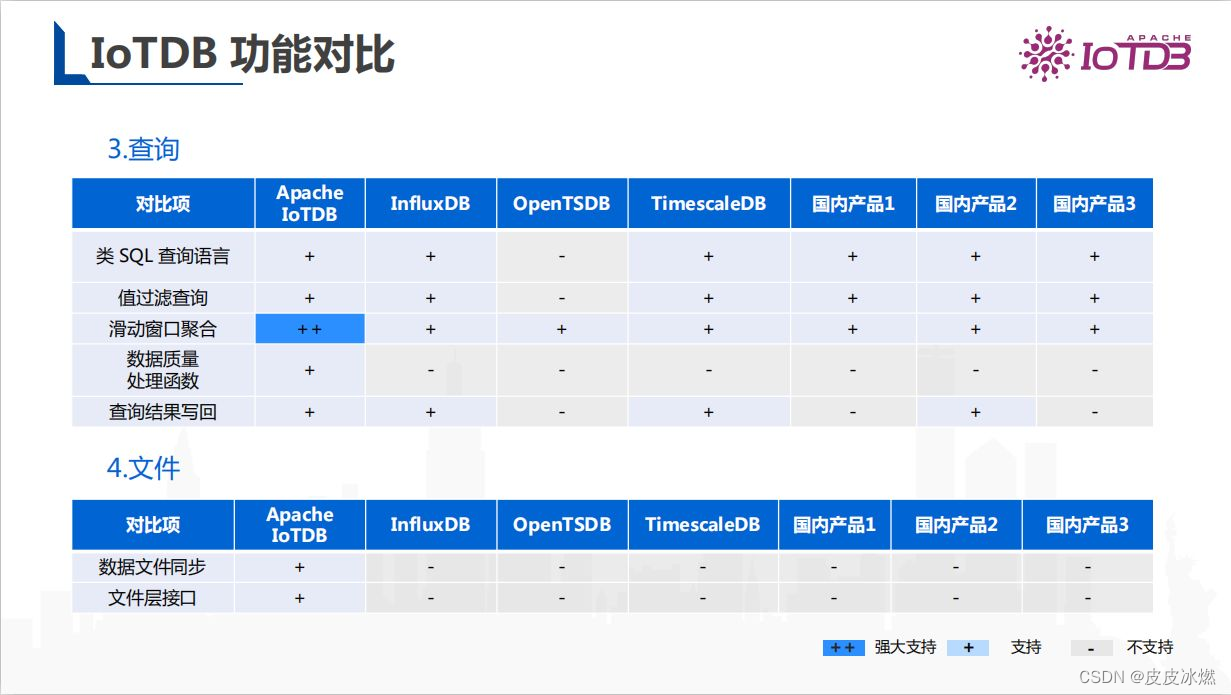Select the '文件层接口' row label
This screenshot has height=695, width=1231.
pyautogui.click(x=153, y=598)
